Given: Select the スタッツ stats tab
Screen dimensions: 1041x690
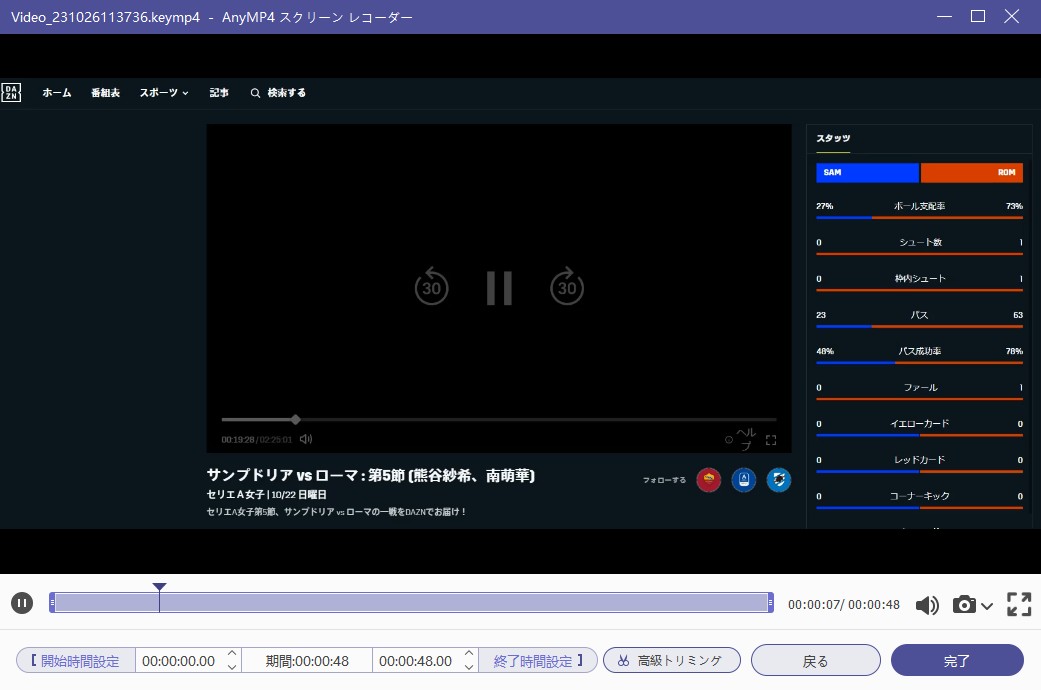Looking at the screenshot, I should [832, 139].
